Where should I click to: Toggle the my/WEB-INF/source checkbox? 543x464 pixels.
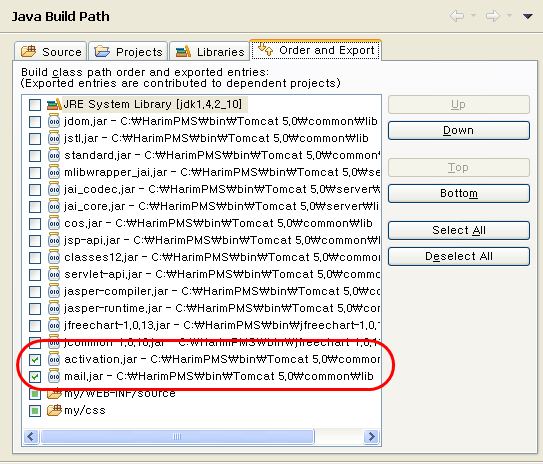pos(35,394)
